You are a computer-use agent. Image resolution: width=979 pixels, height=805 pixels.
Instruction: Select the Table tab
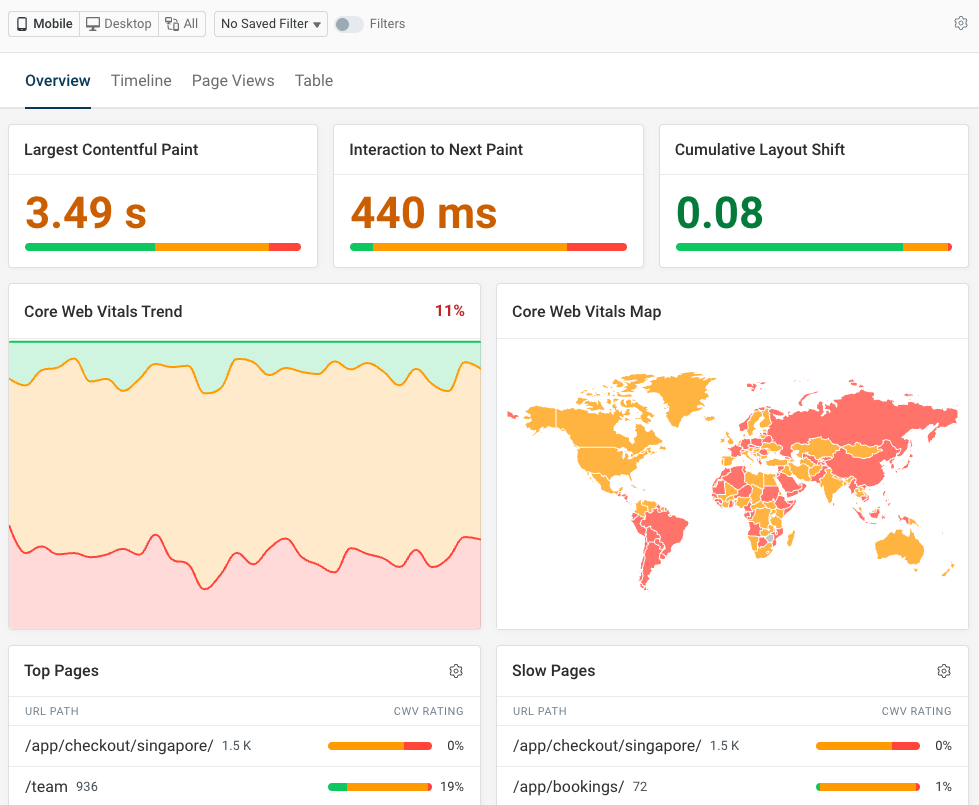313,80
